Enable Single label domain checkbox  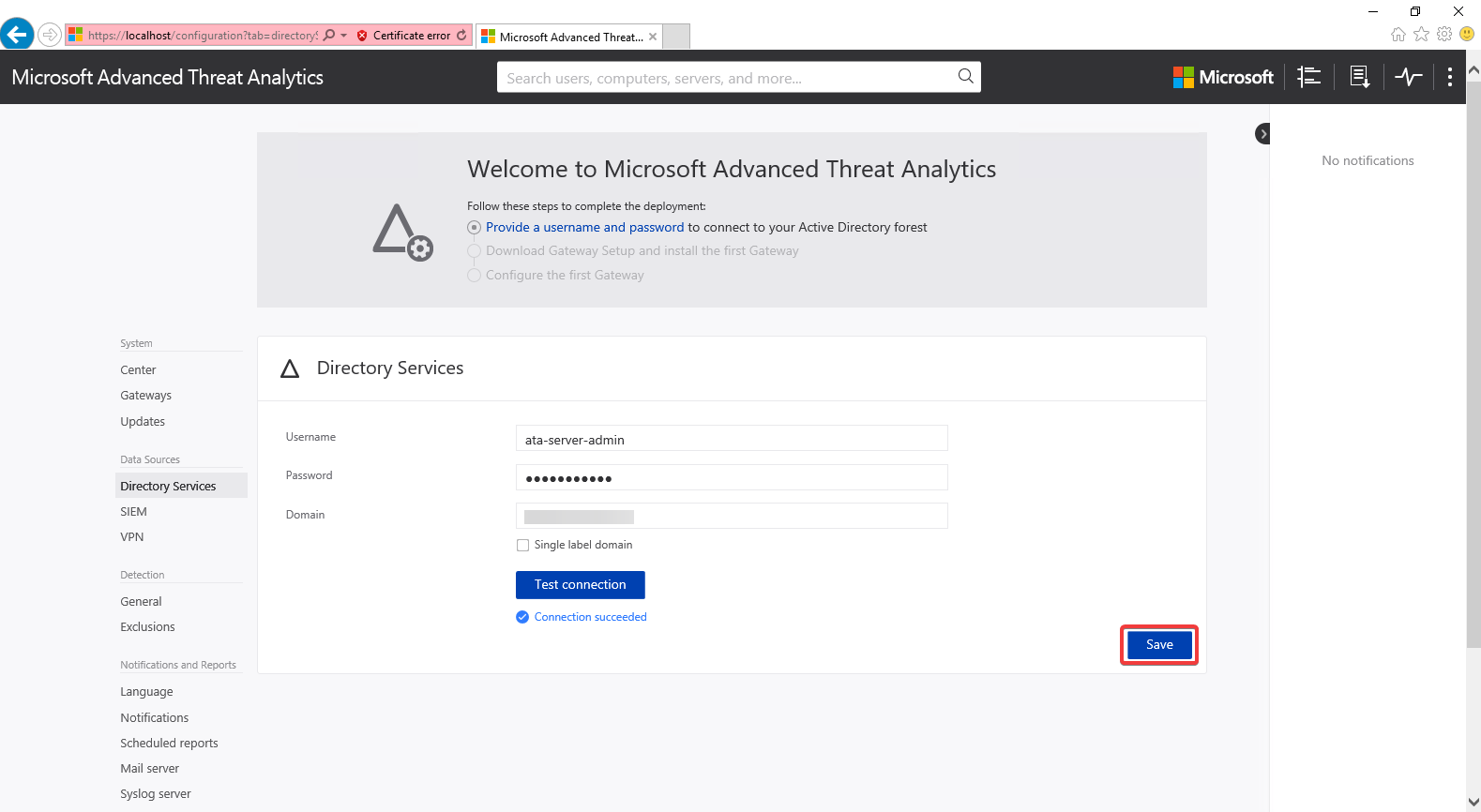[x=522, y=545]
